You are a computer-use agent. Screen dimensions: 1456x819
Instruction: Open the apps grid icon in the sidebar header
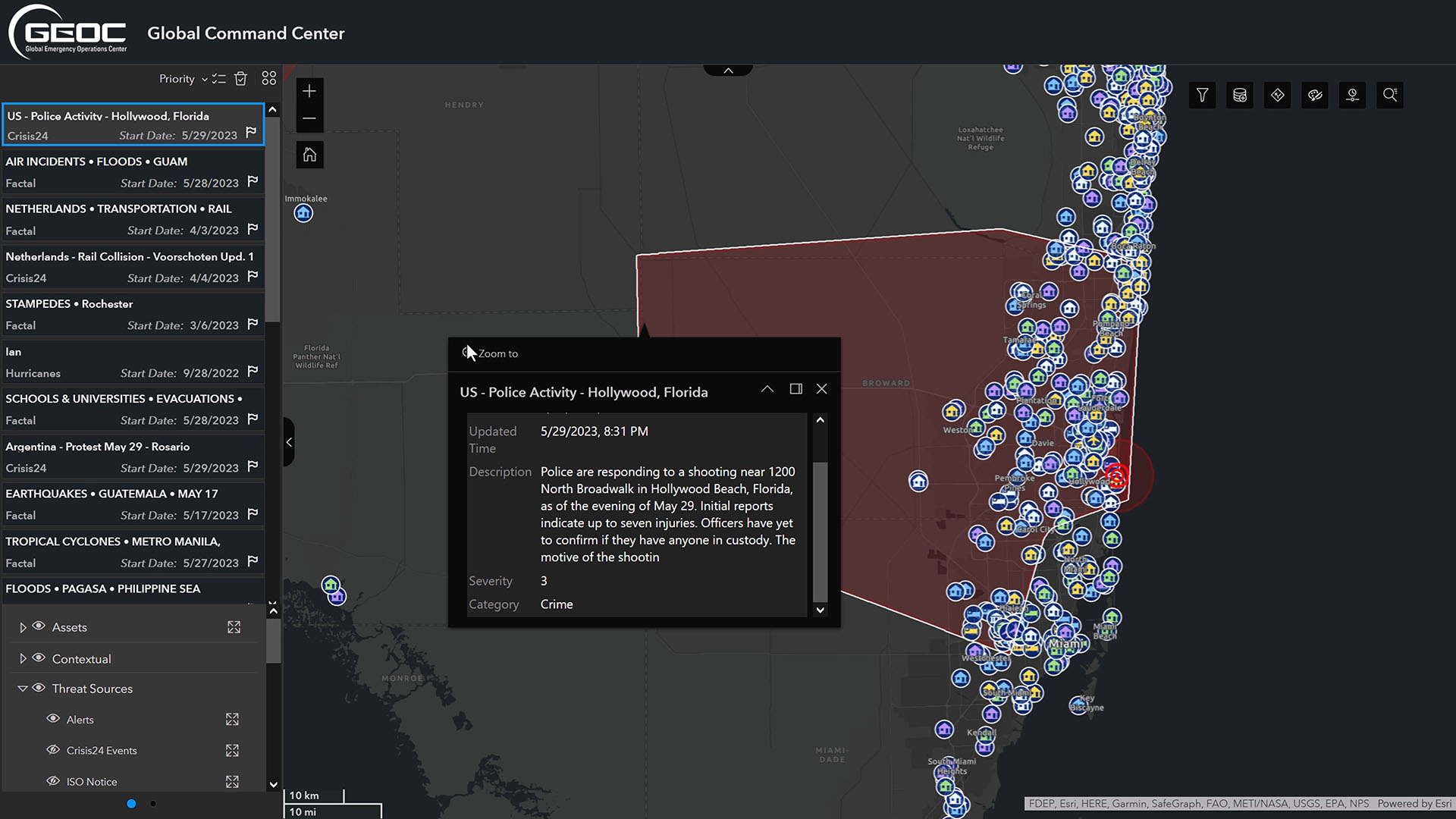[268, 77]
